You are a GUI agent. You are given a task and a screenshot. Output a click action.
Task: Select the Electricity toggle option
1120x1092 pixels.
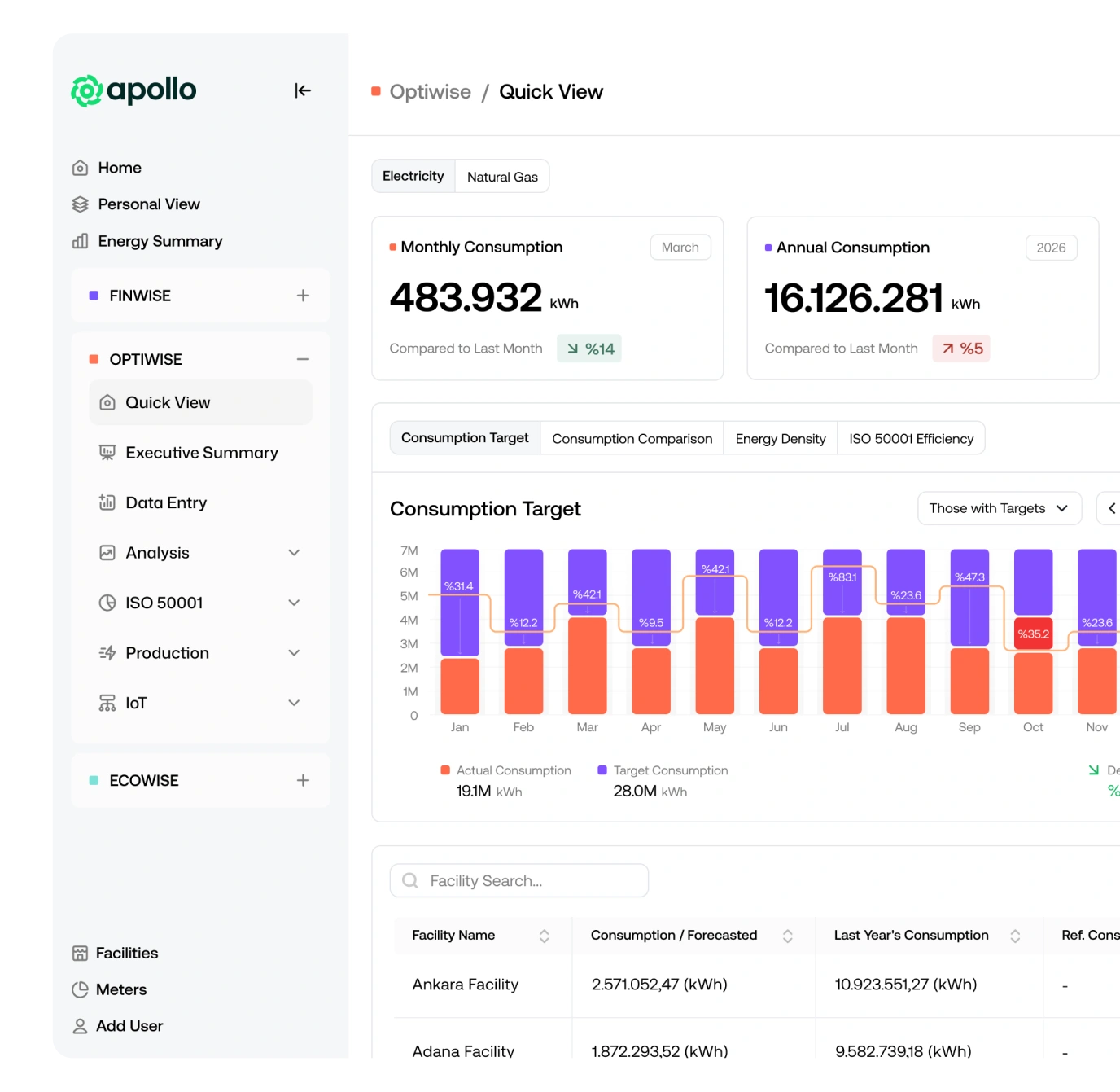413,176
